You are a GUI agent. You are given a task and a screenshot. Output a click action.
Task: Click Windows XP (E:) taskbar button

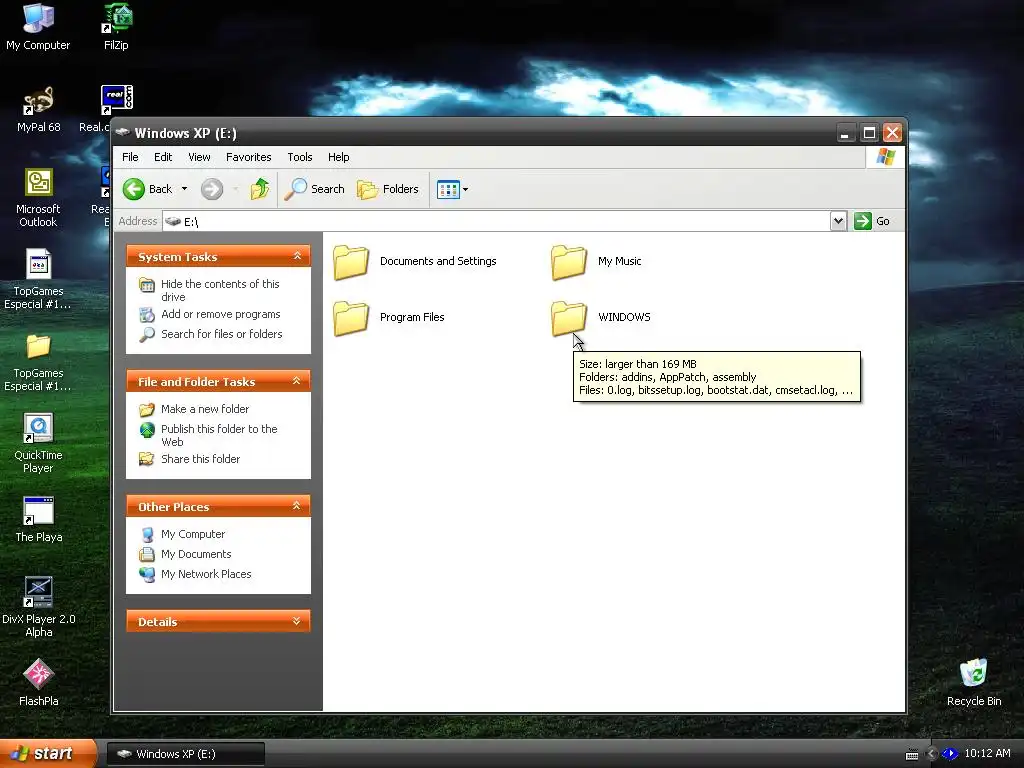point(185,754)
